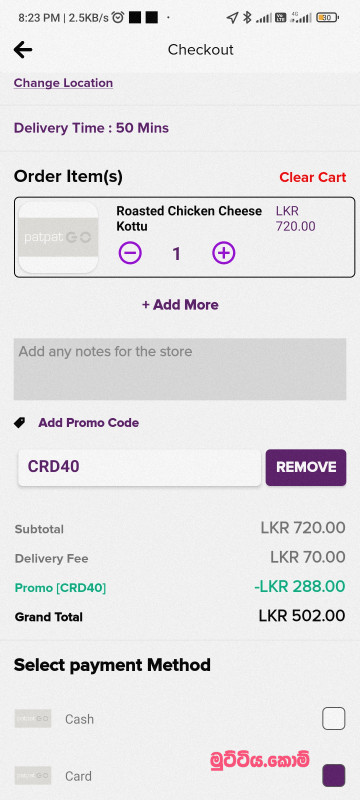Viewport: 360px width, 800px height.
Task: Tap the promo code tag icon
Action: [x=19, y=422]
